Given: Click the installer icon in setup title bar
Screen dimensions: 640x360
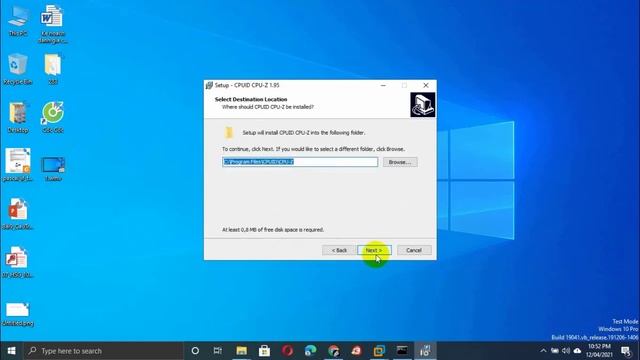Looking at the screenshot, I should click(209, 85).
